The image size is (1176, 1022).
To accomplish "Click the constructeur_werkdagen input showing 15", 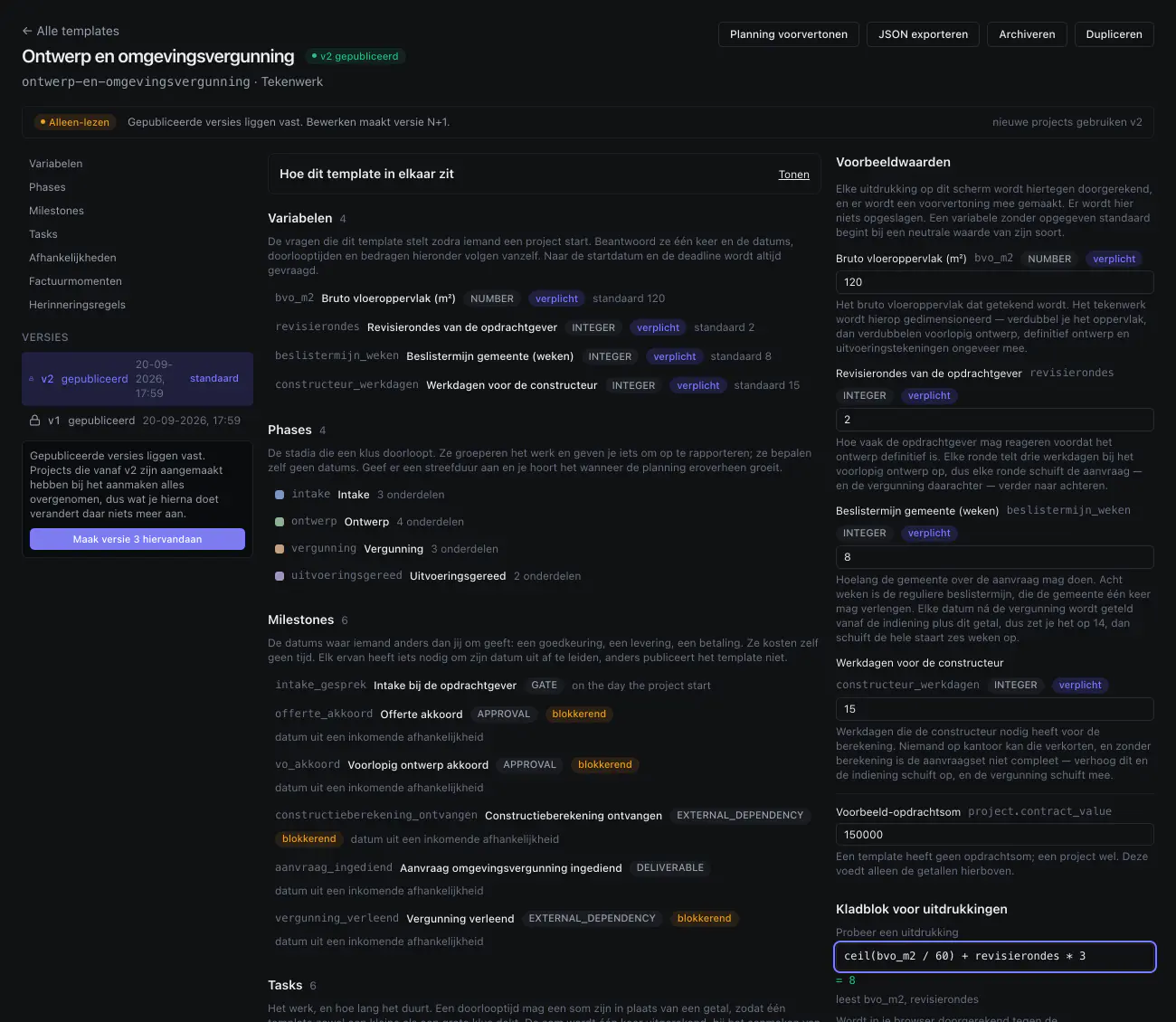I will point(995,709).
